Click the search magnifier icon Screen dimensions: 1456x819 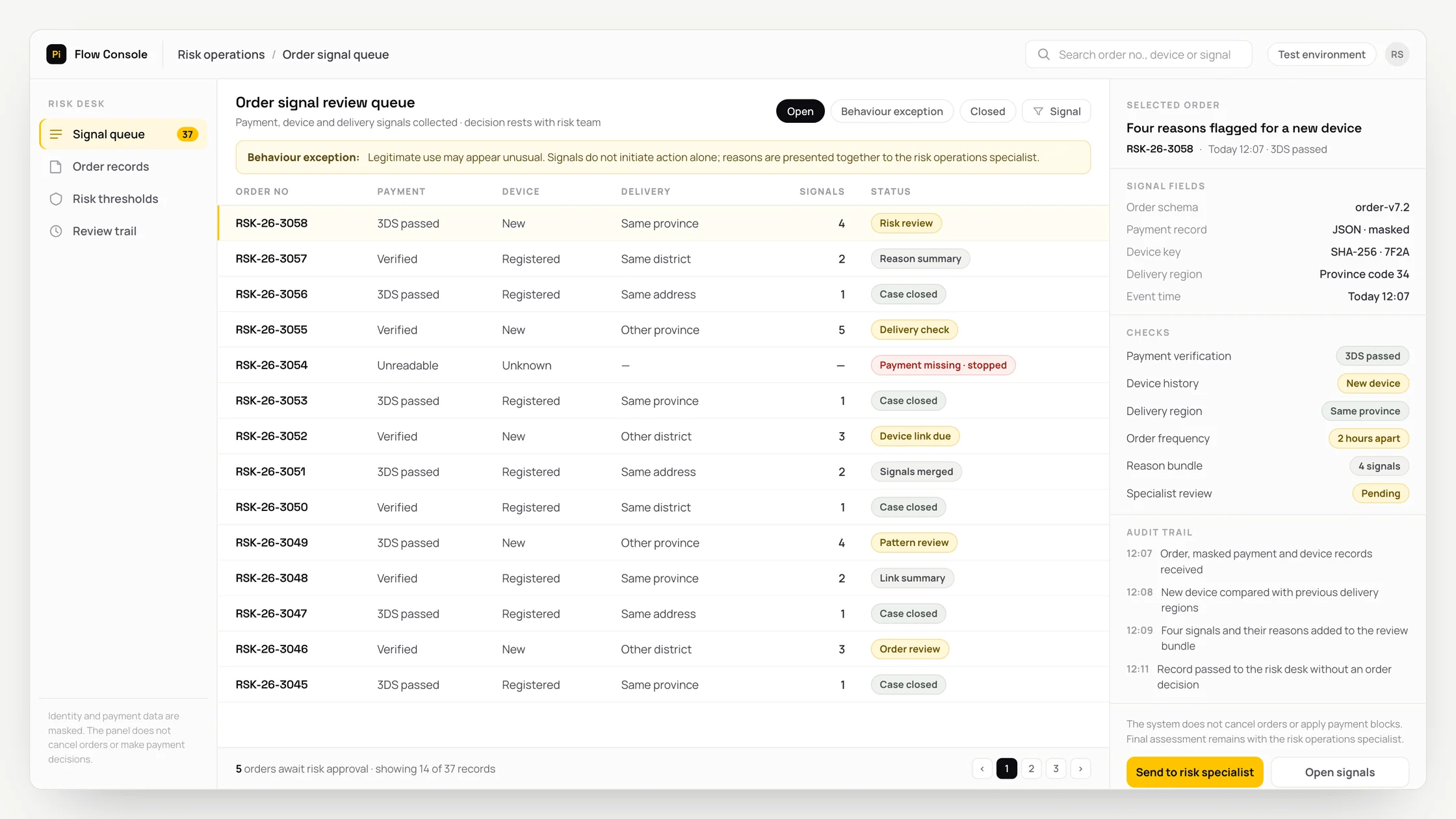tap(1044, 55)
